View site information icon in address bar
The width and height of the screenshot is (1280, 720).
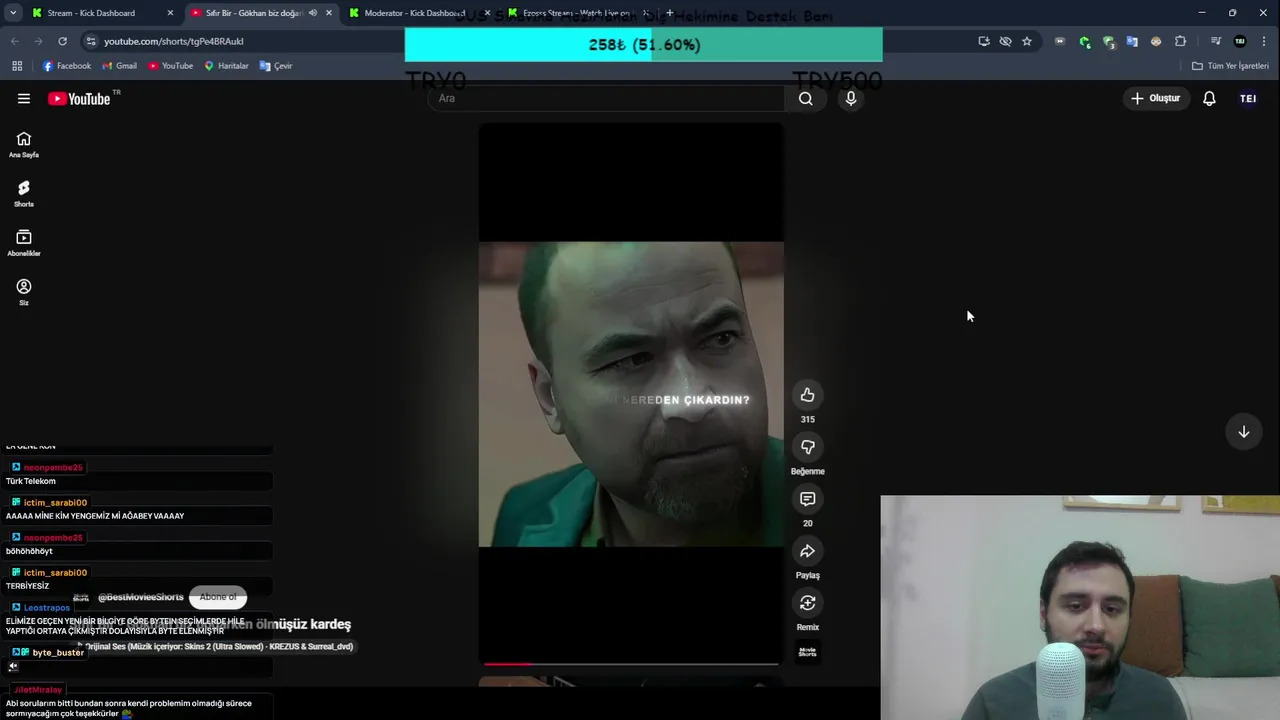pos(91,41)
